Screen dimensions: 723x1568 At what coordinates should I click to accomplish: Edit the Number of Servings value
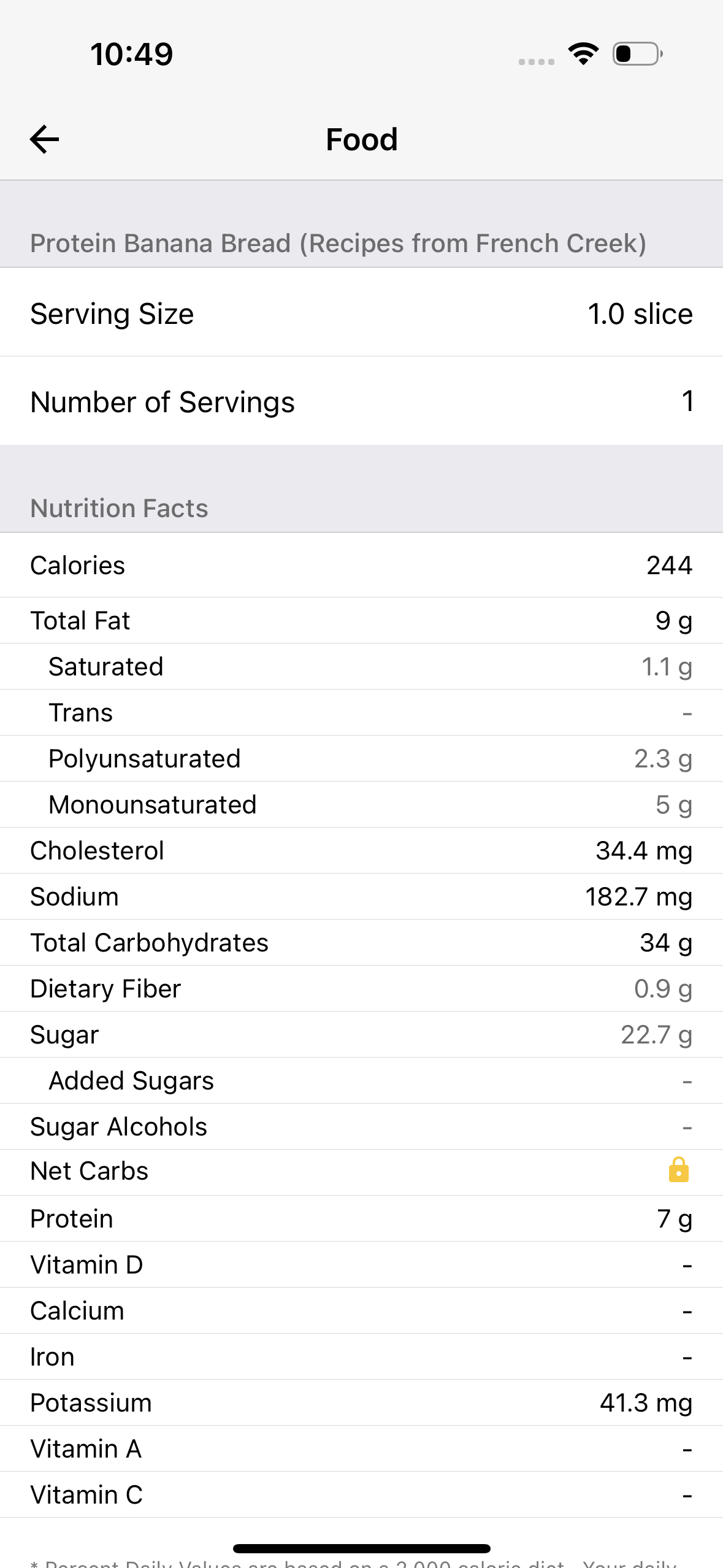coord(687,402)
